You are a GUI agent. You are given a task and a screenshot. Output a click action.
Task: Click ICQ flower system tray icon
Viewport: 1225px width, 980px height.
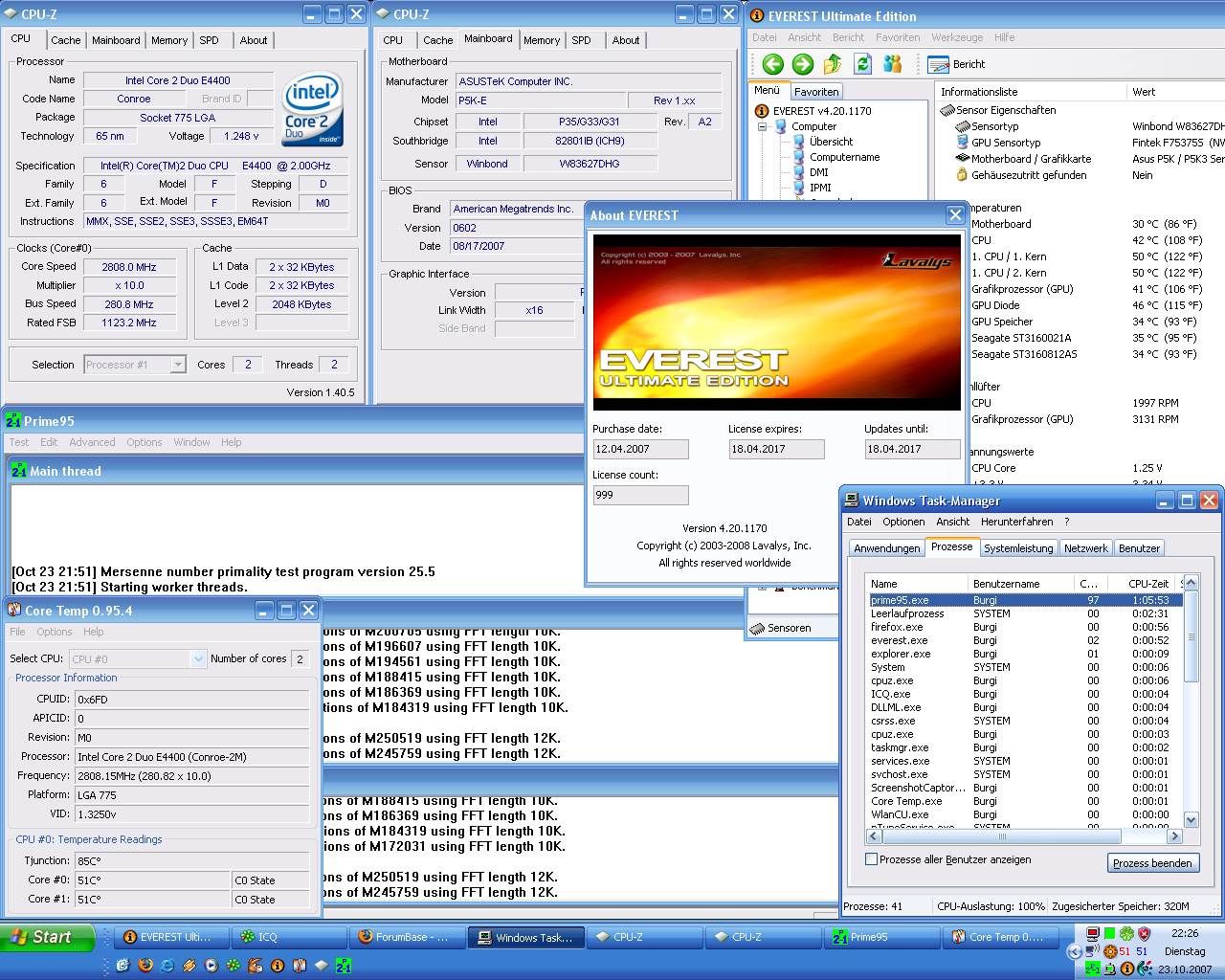1126,933
